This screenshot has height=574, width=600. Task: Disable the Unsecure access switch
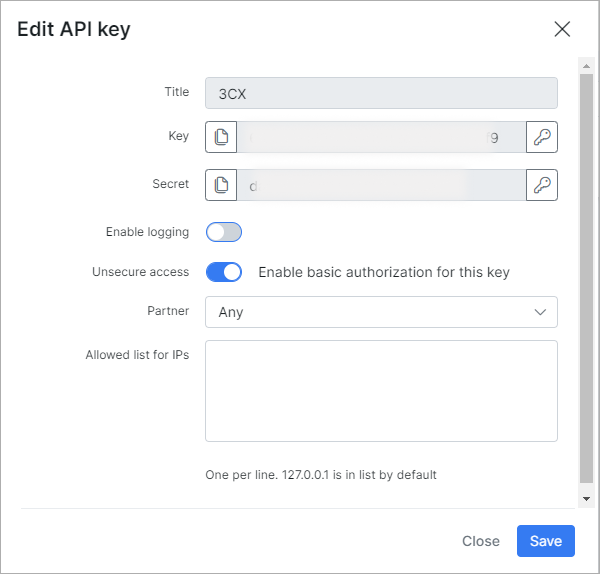click(224, 272)
